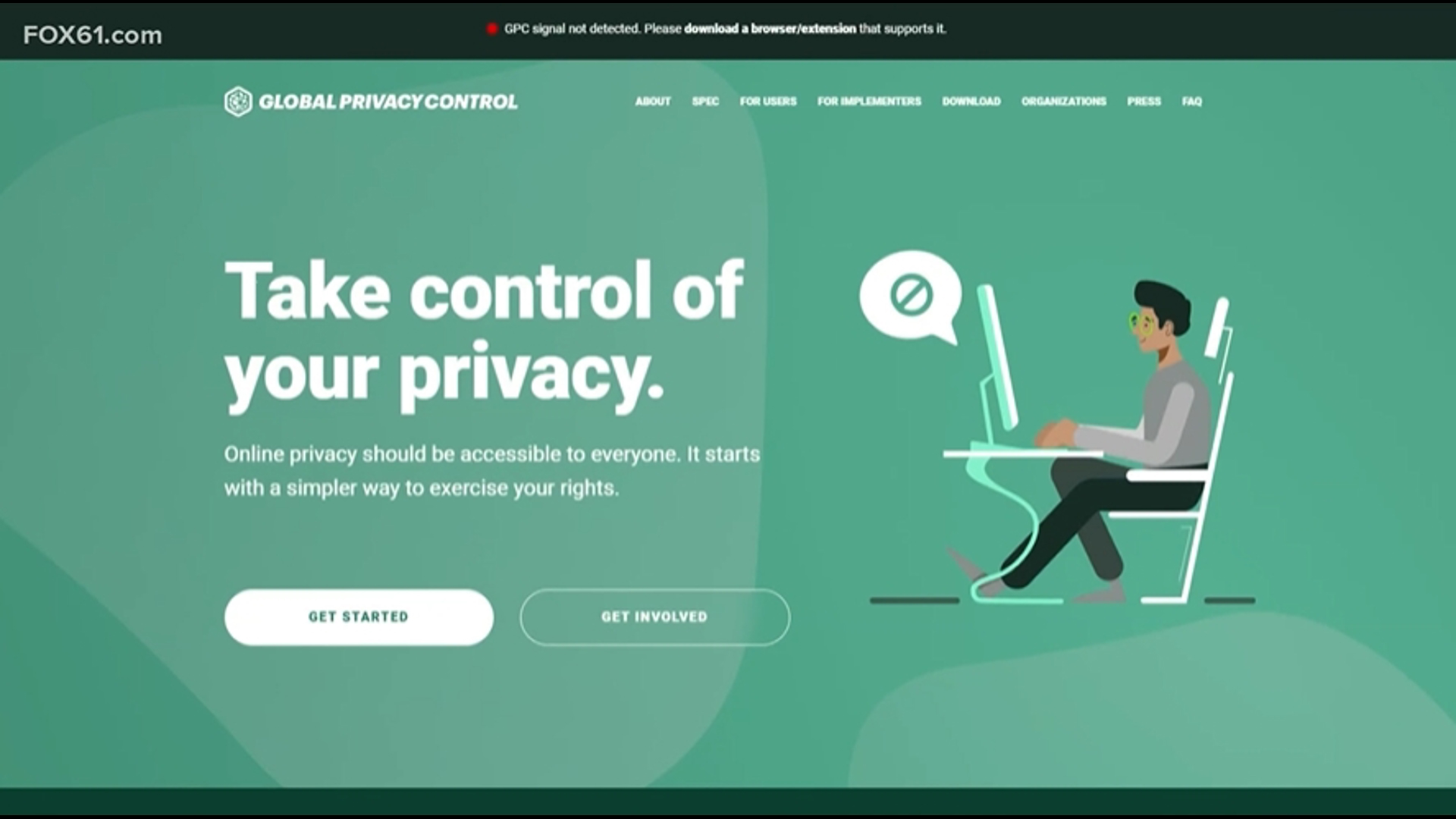Screen dimensions: 1456x819
Task: Click the SPEC navigation item
Action: point(705,101)
